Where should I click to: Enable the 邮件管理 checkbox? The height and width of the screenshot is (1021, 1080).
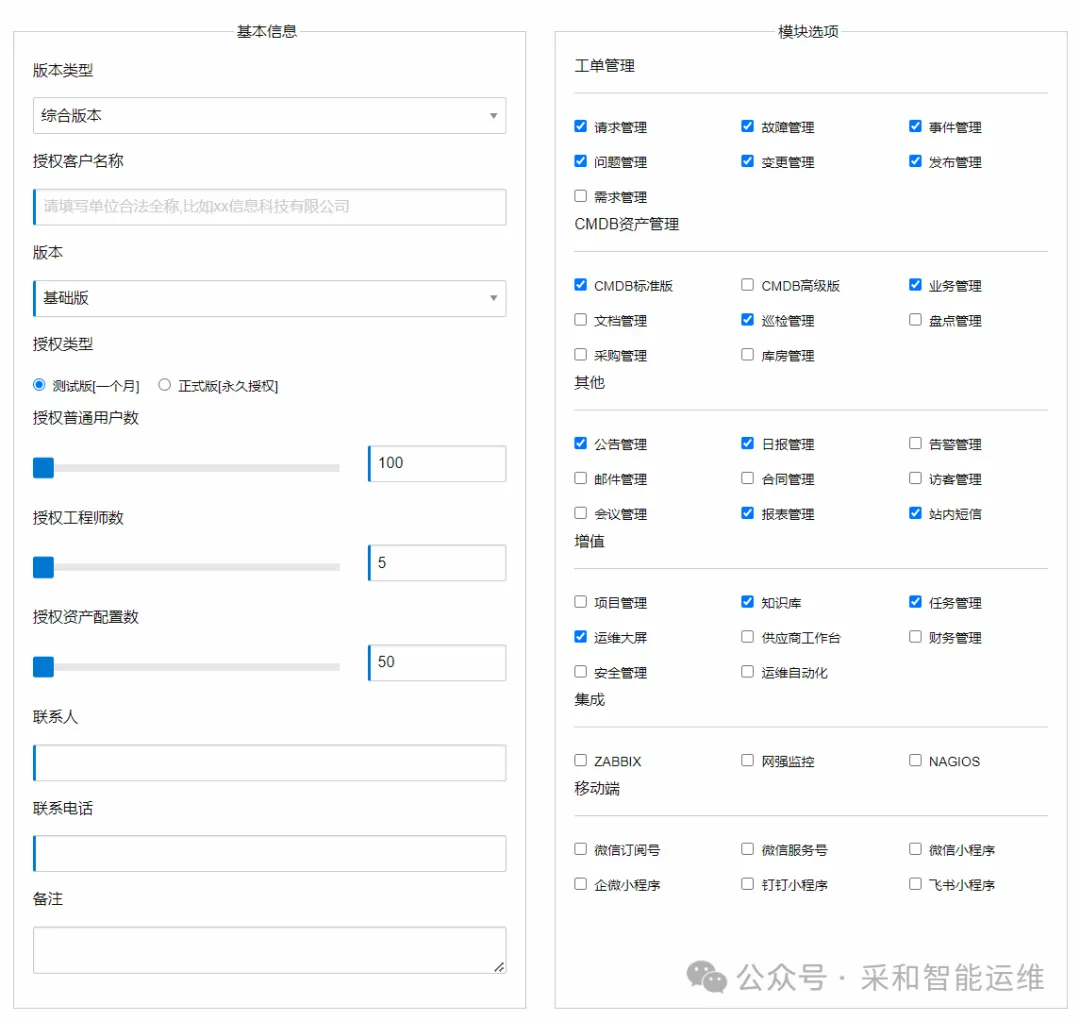[581, 478]
